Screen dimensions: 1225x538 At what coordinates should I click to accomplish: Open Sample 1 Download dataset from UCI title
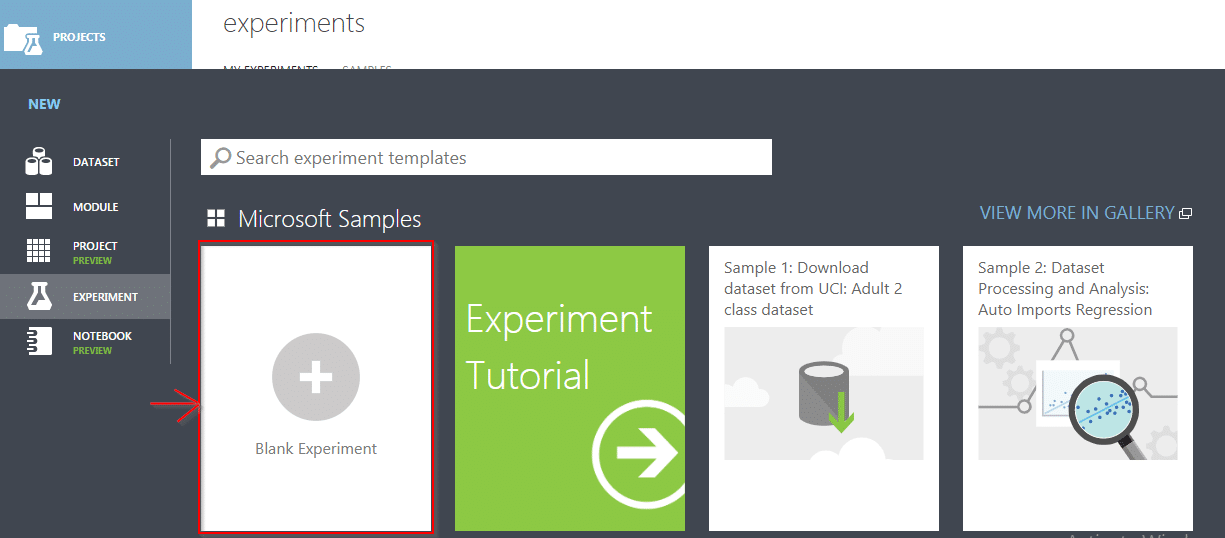(x=813, y=289)
